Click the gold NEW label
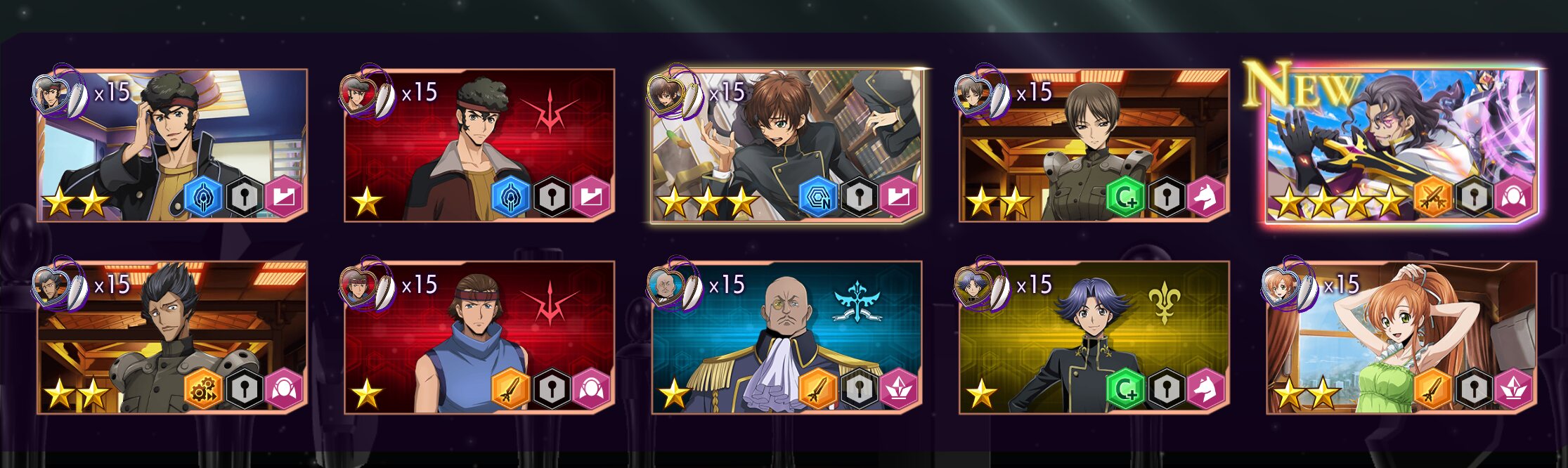Image resolution: width=1568 pixels, height=468 pixels. [1300, 84]
